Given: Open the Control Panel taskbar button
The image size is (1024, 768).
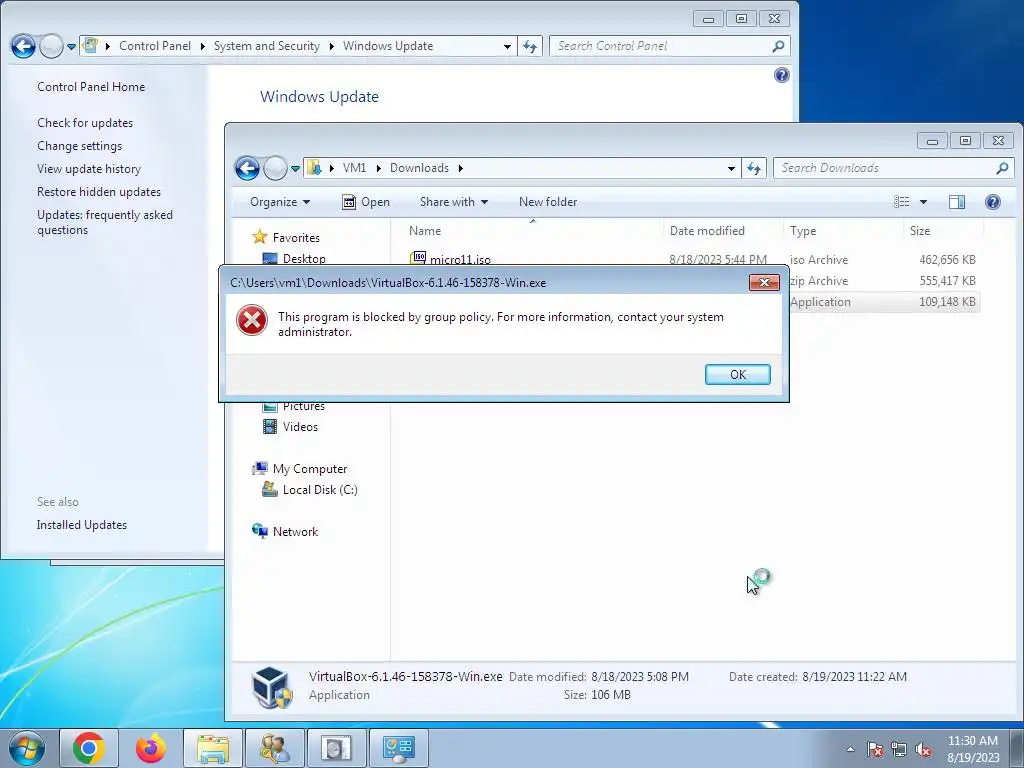Looking at the screenshot, I should [x=399, y=748].
